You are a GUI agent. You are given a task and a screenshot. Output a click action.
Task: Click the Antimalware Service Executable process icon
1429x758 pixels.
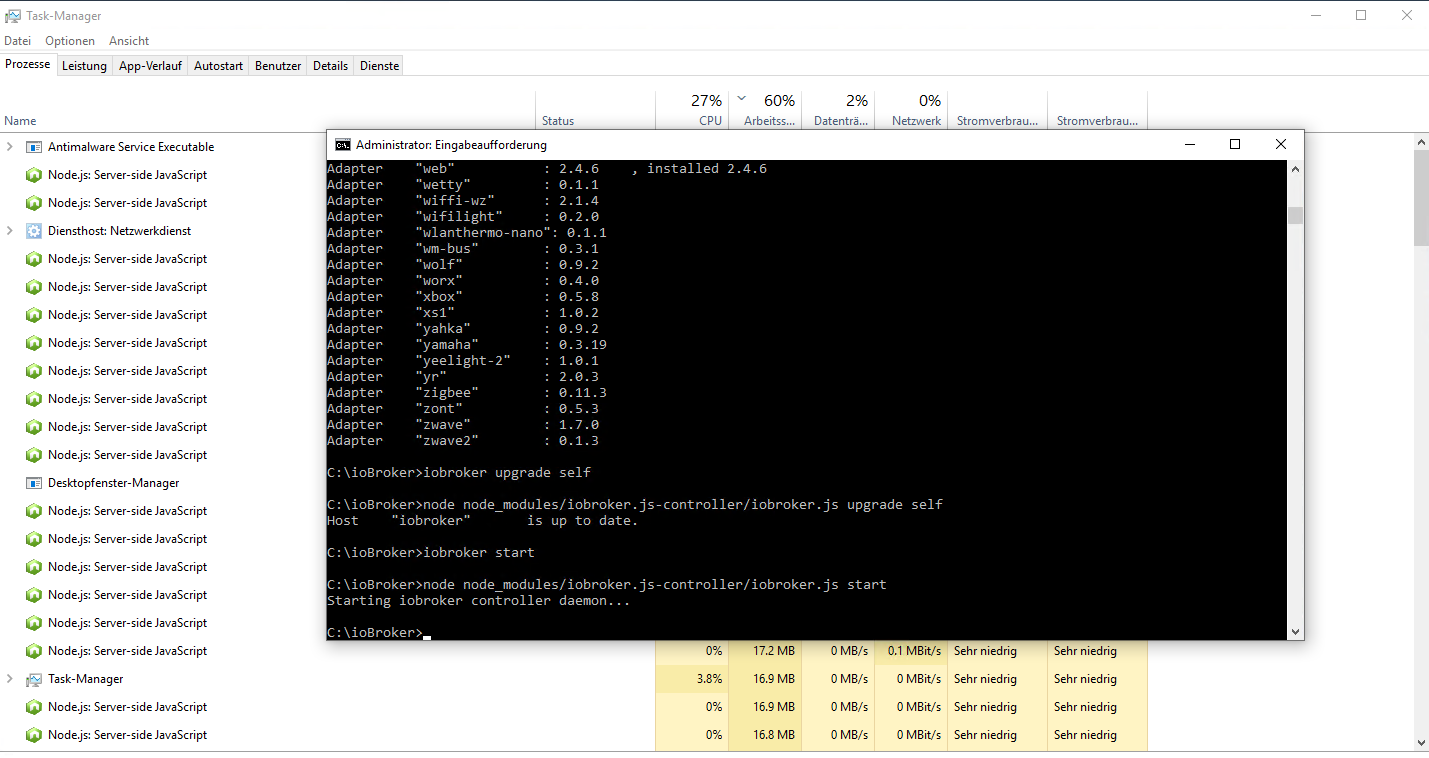point(33,147)
